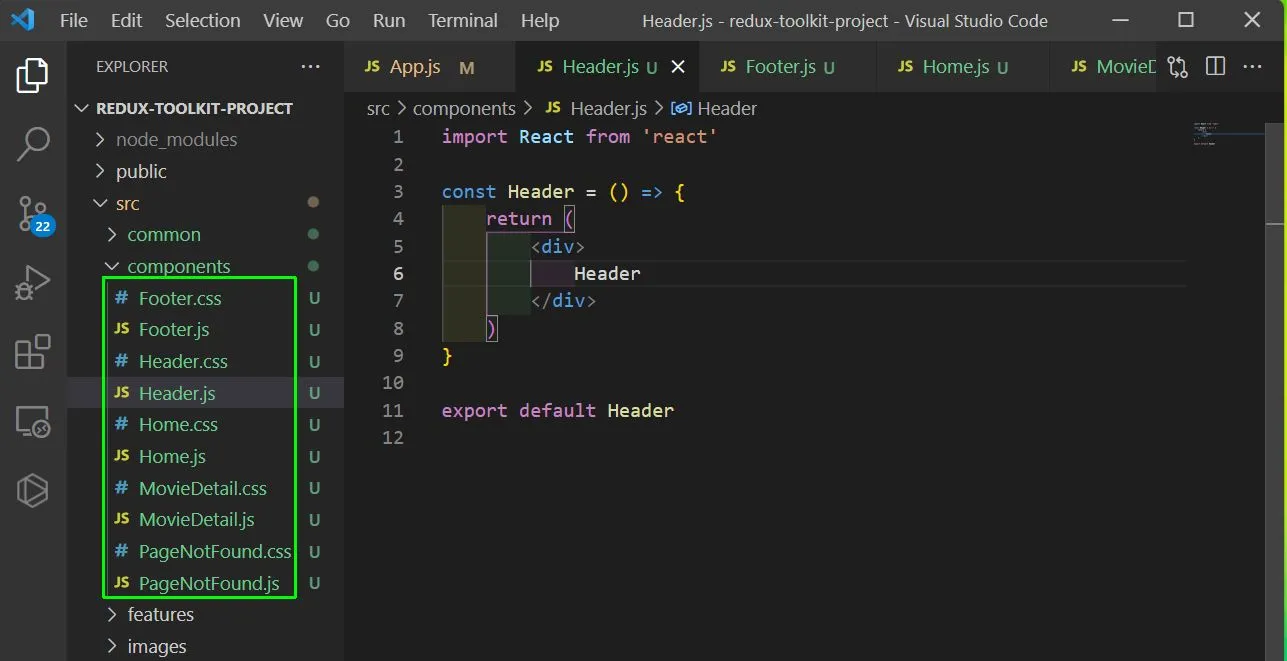Open the Search view icon
Viewport: 1287px width, 661px height.
coord(33,144)
